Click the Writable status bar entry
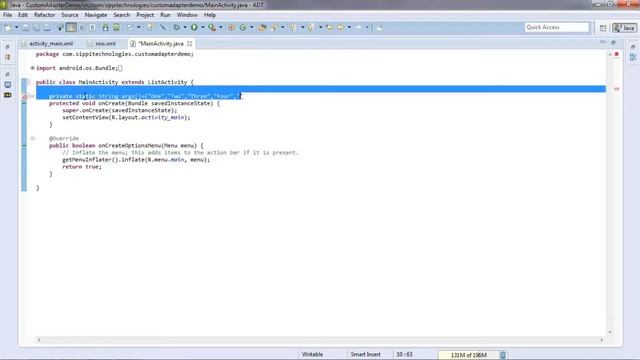The image size is (640, 360). 312,355
